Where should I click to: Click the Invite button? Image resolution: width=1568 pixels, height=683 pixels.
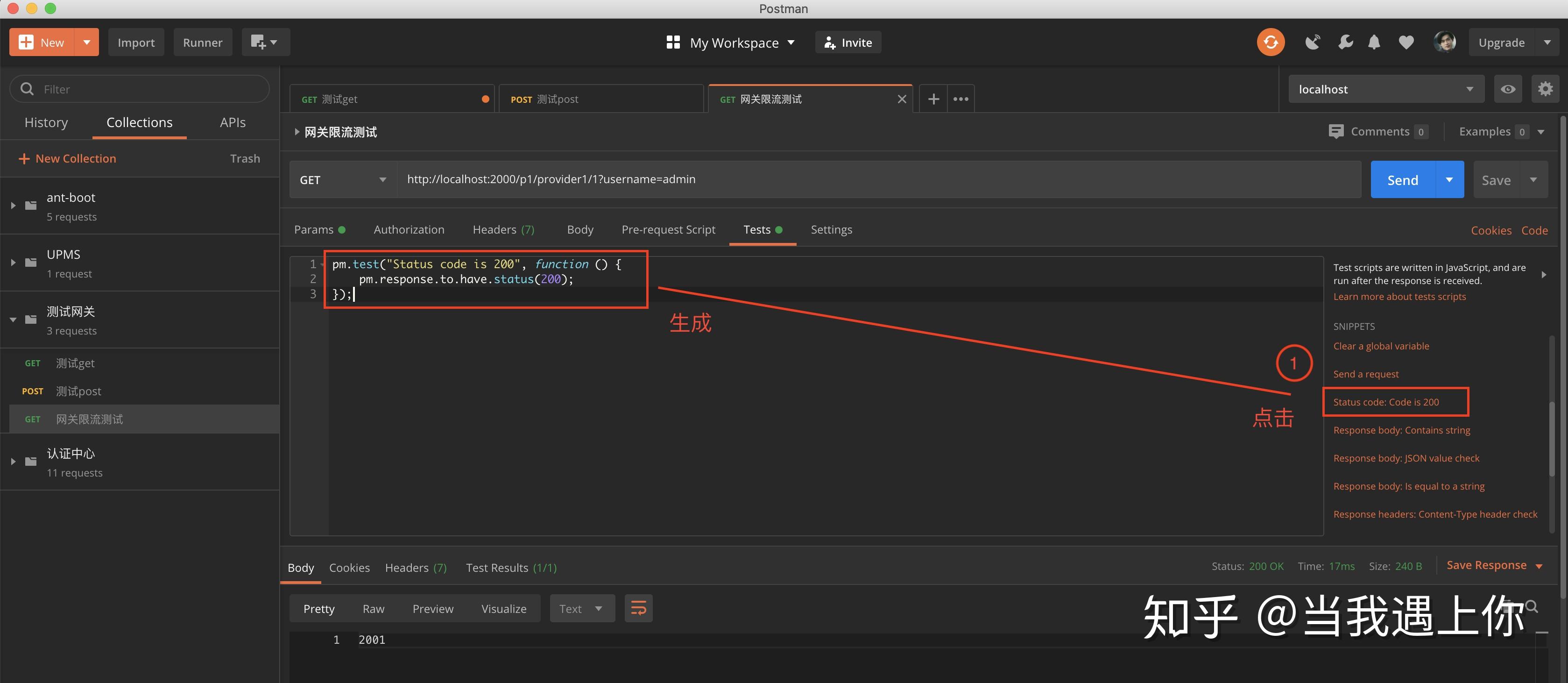tap(848, 42)
